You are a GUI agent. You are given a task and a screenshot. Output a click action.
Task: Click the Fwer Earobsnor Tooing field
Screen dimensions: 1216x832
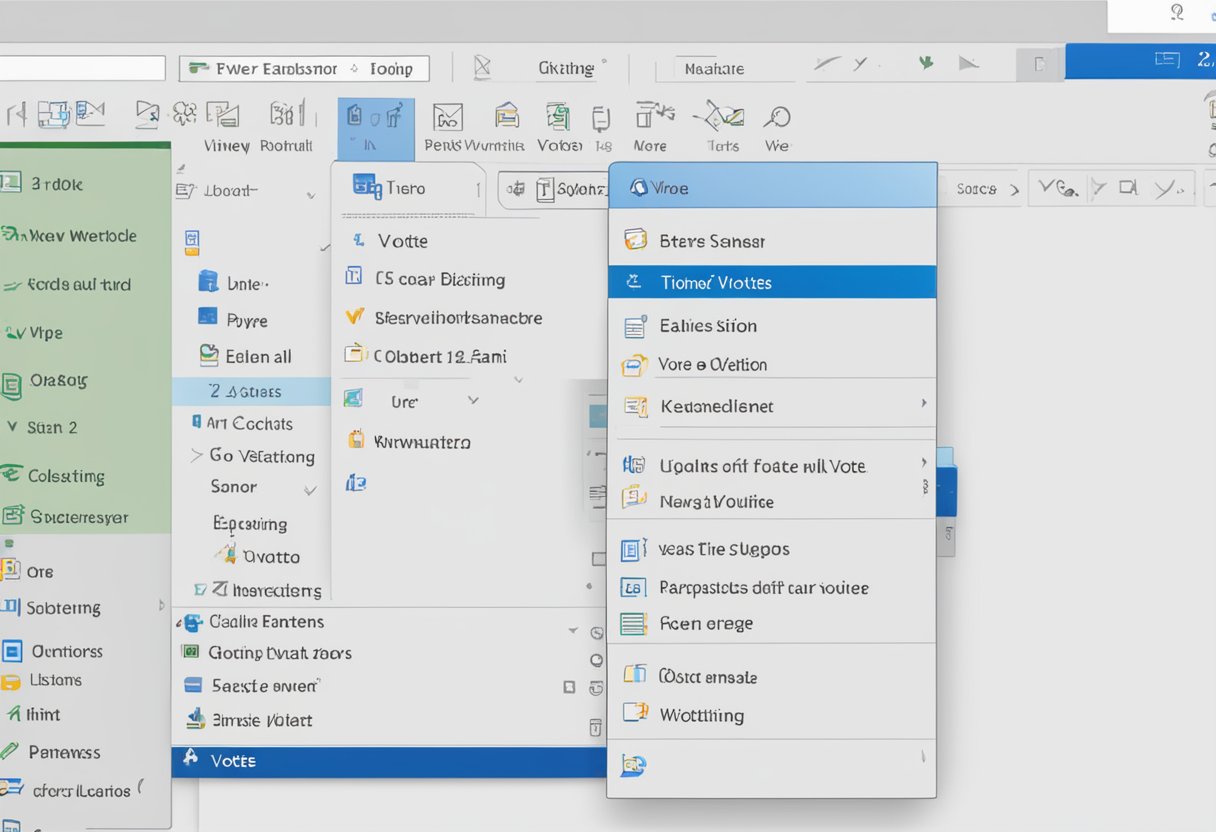pyautogui.click(x=304, y=69)
